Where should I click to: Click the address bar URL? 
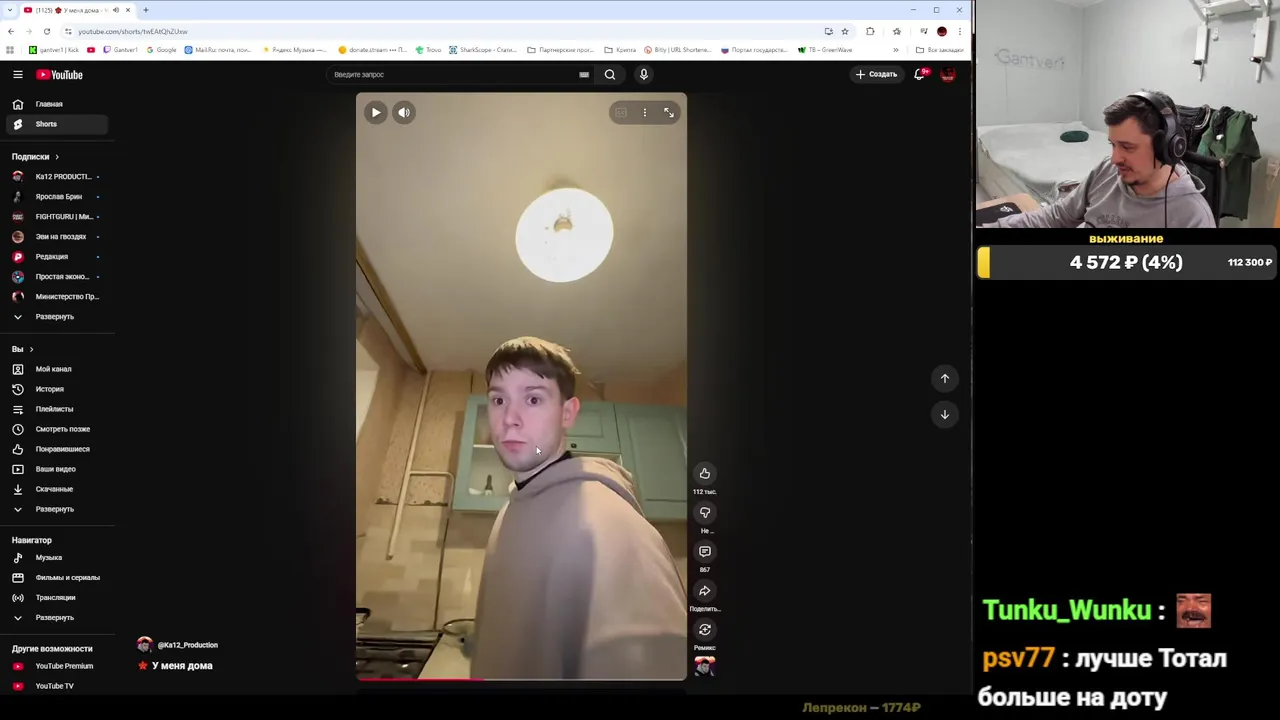[x=133, y=31]
